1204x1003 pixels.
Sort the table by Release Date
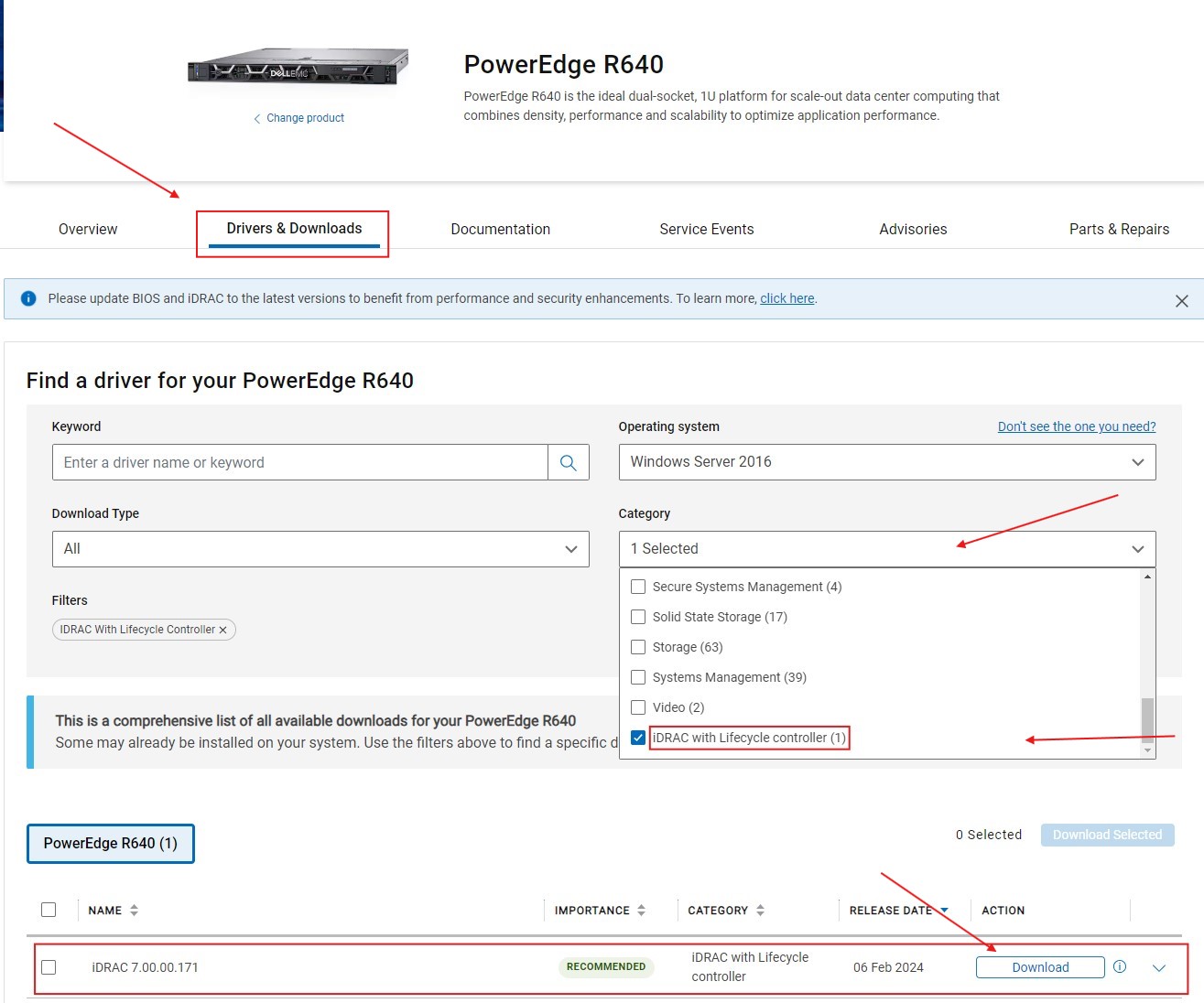point(944,910)
